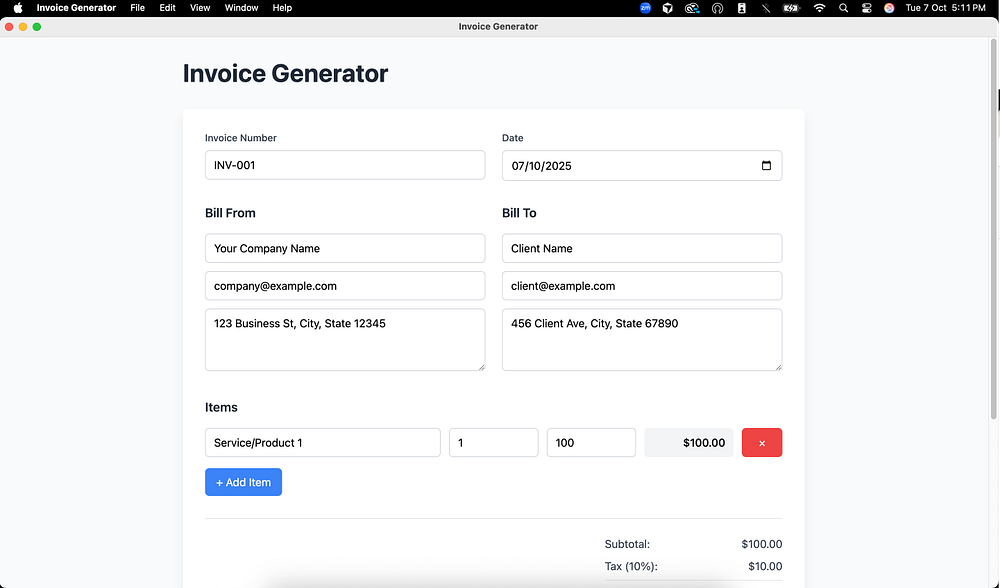Click the Invoice Generator page title

285,73
